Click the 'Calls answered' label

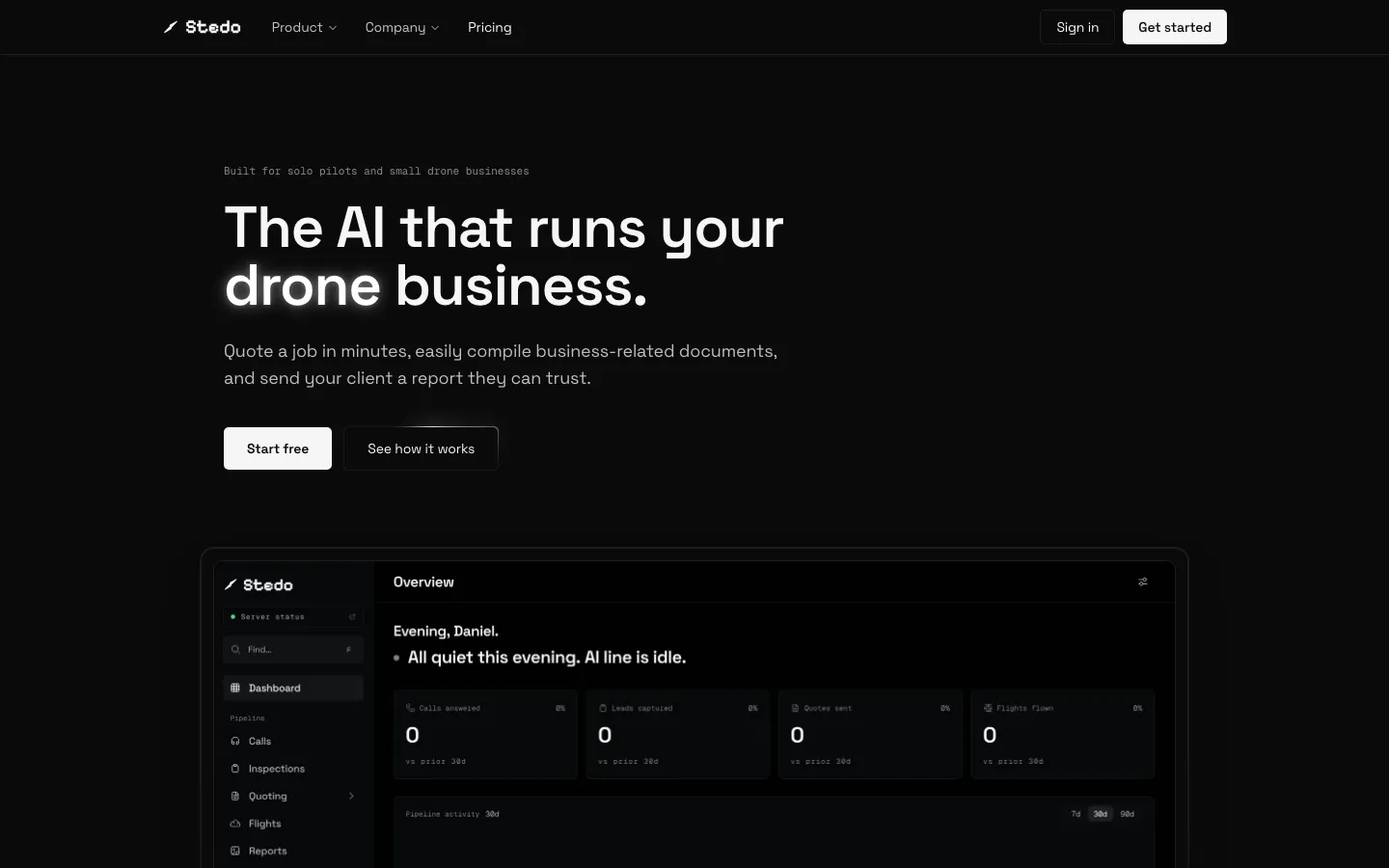coord(449,708)
